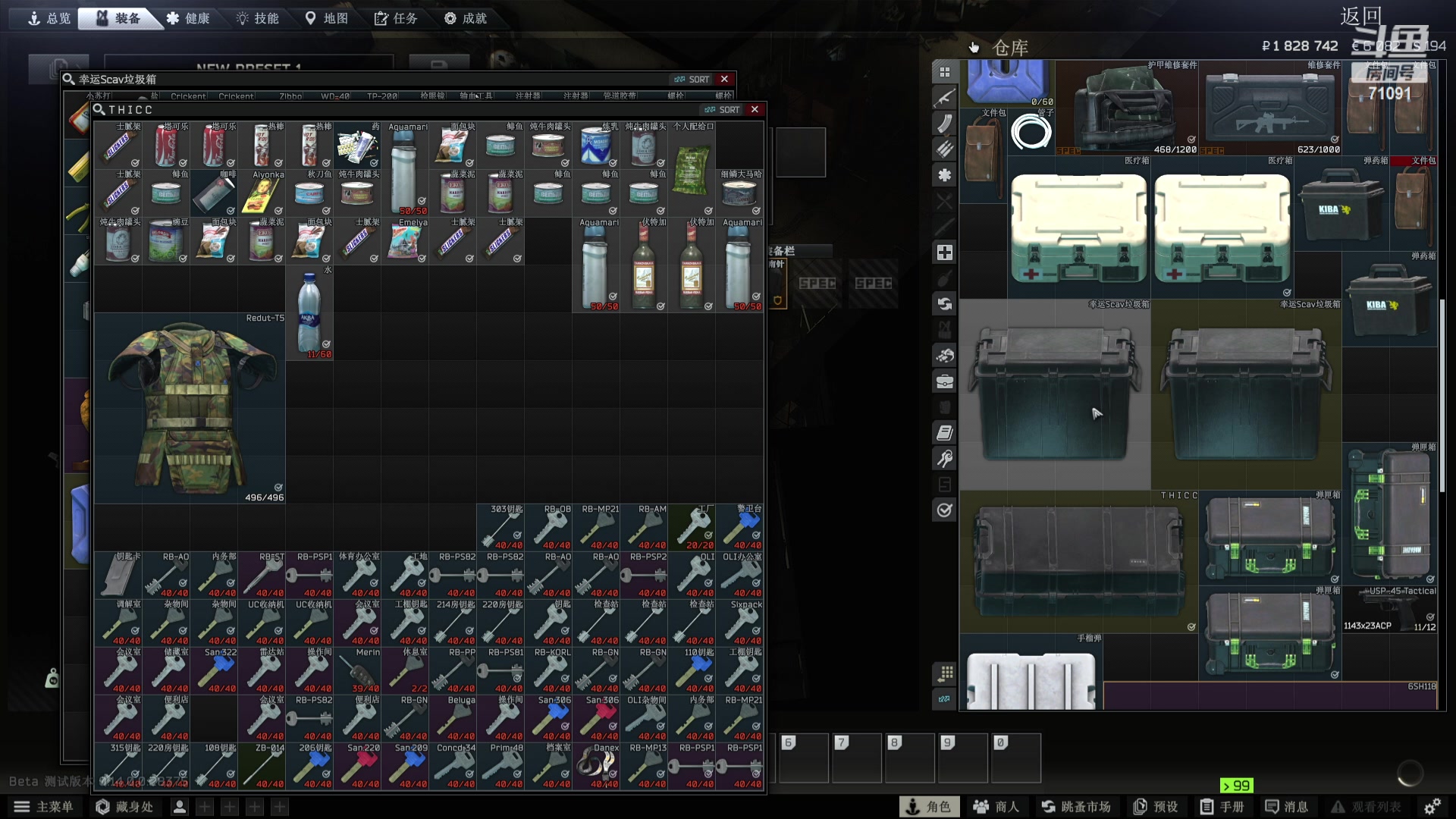Open the 消息 messages
The image size is (1456, 819).
1287,807
